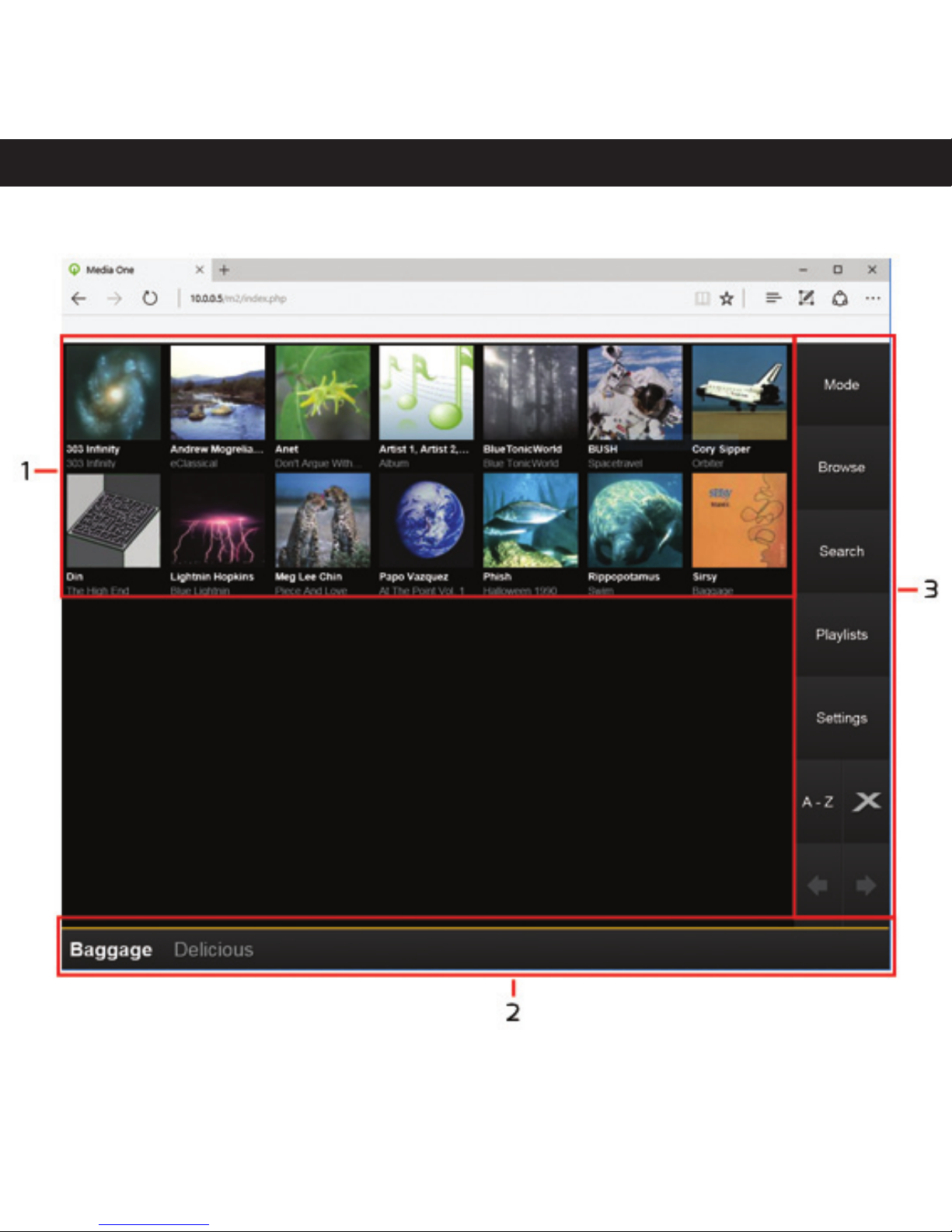Click the Rippopotamus artist name
The height and width of the screenshot is (1232, 952).
tap(624, 577)
